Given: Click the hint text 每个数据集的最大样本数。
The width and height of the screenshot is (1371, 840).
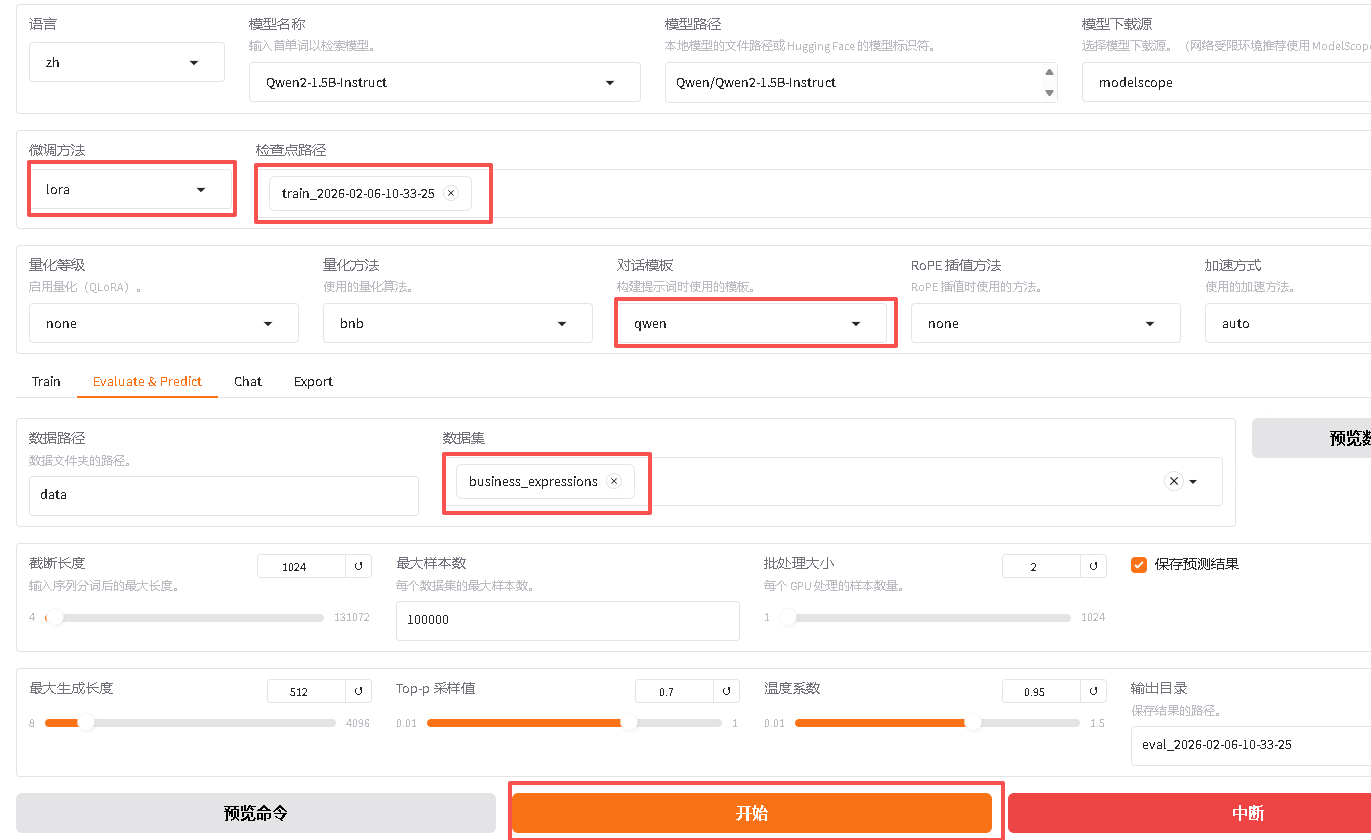Looking at the screenshot, I should 465,585.
